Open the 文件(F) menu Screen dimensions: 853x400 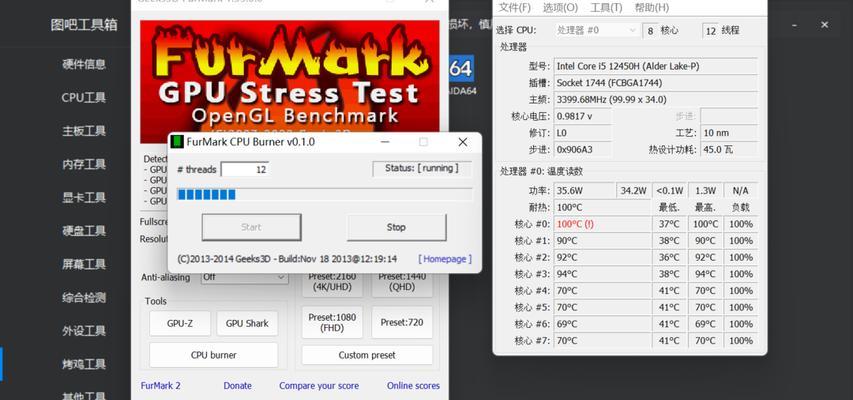point(515,8)
